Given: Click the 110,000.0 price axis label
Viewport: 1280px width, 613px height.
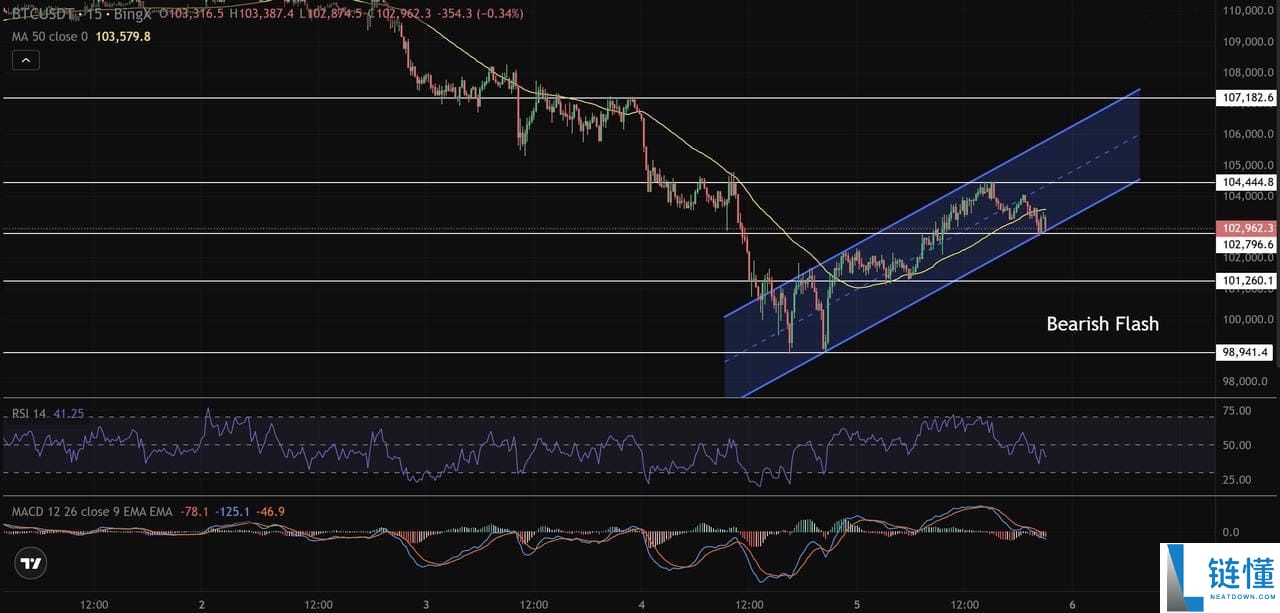Looking at the screenshot, I should pyautogui.click(x=1247, y=11).
